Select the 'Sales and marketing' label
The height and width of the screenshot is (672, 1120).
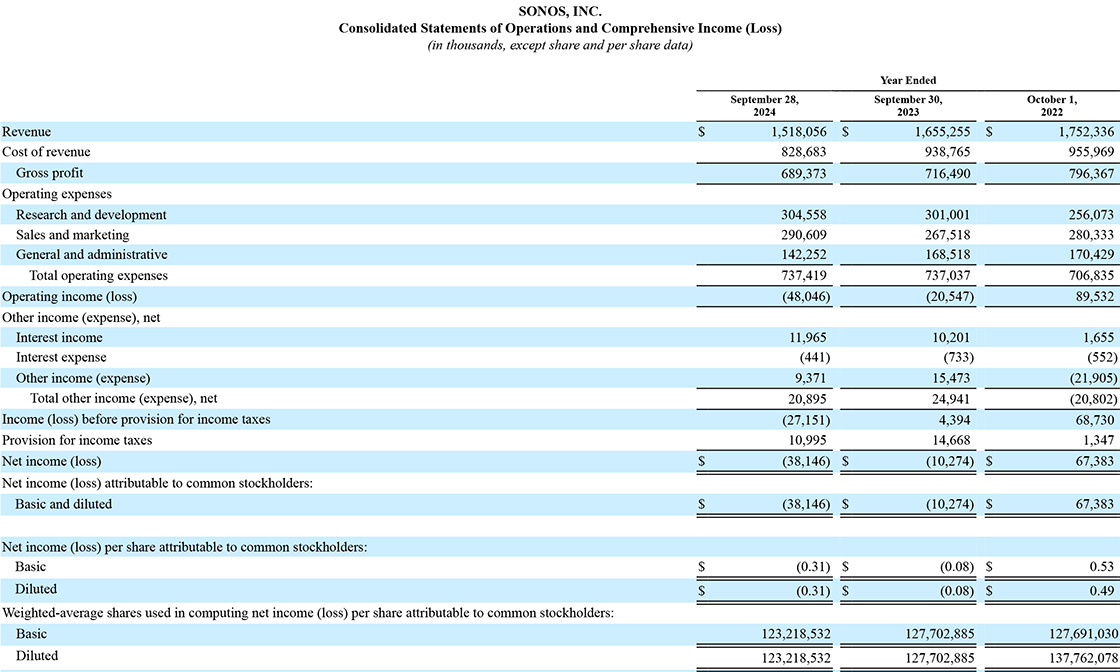72,235
